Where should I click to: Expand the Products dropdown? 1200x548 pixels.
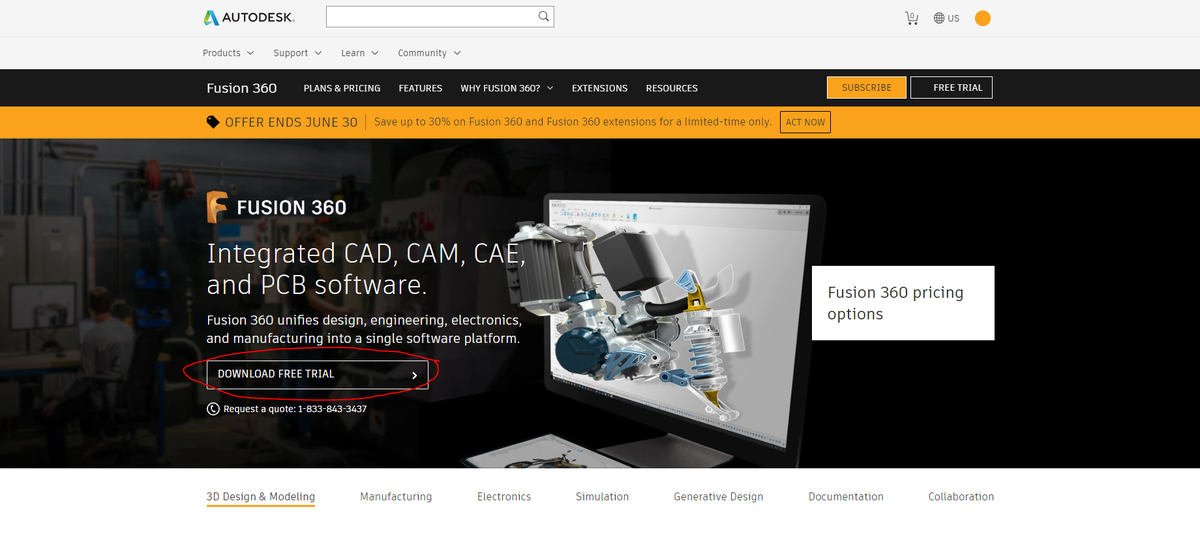click(x=228, y=53)
